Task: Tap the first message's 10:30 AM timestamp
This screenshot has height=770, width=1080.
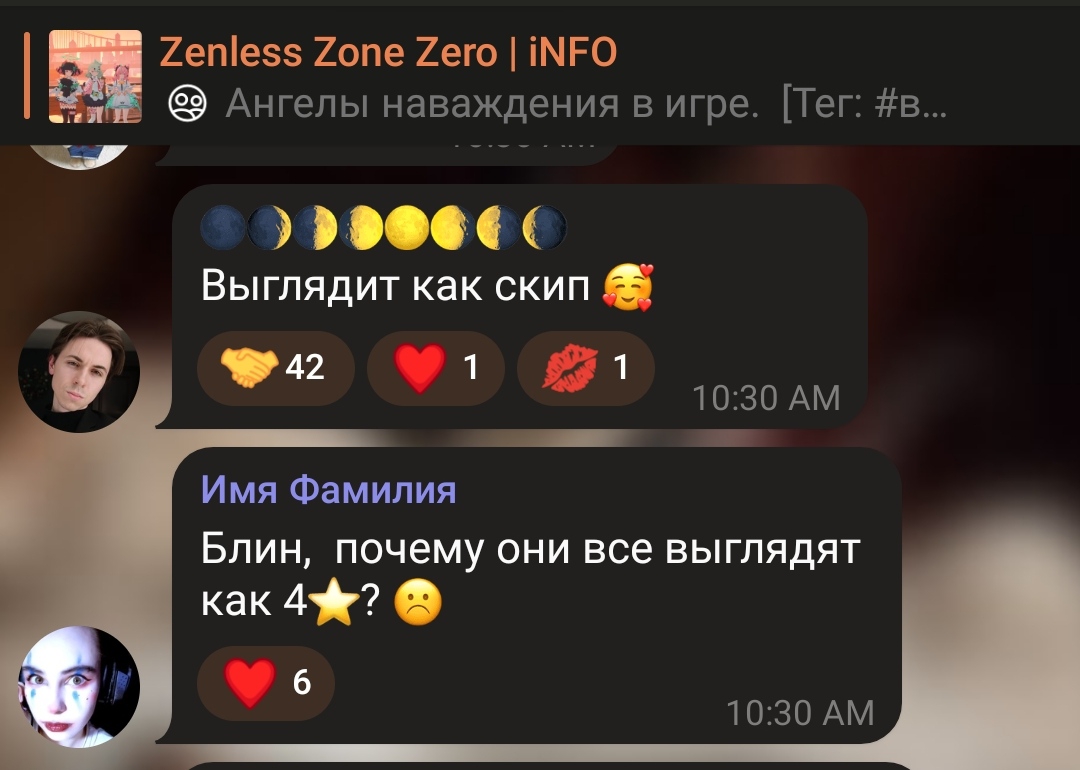Action: (766, 398)
